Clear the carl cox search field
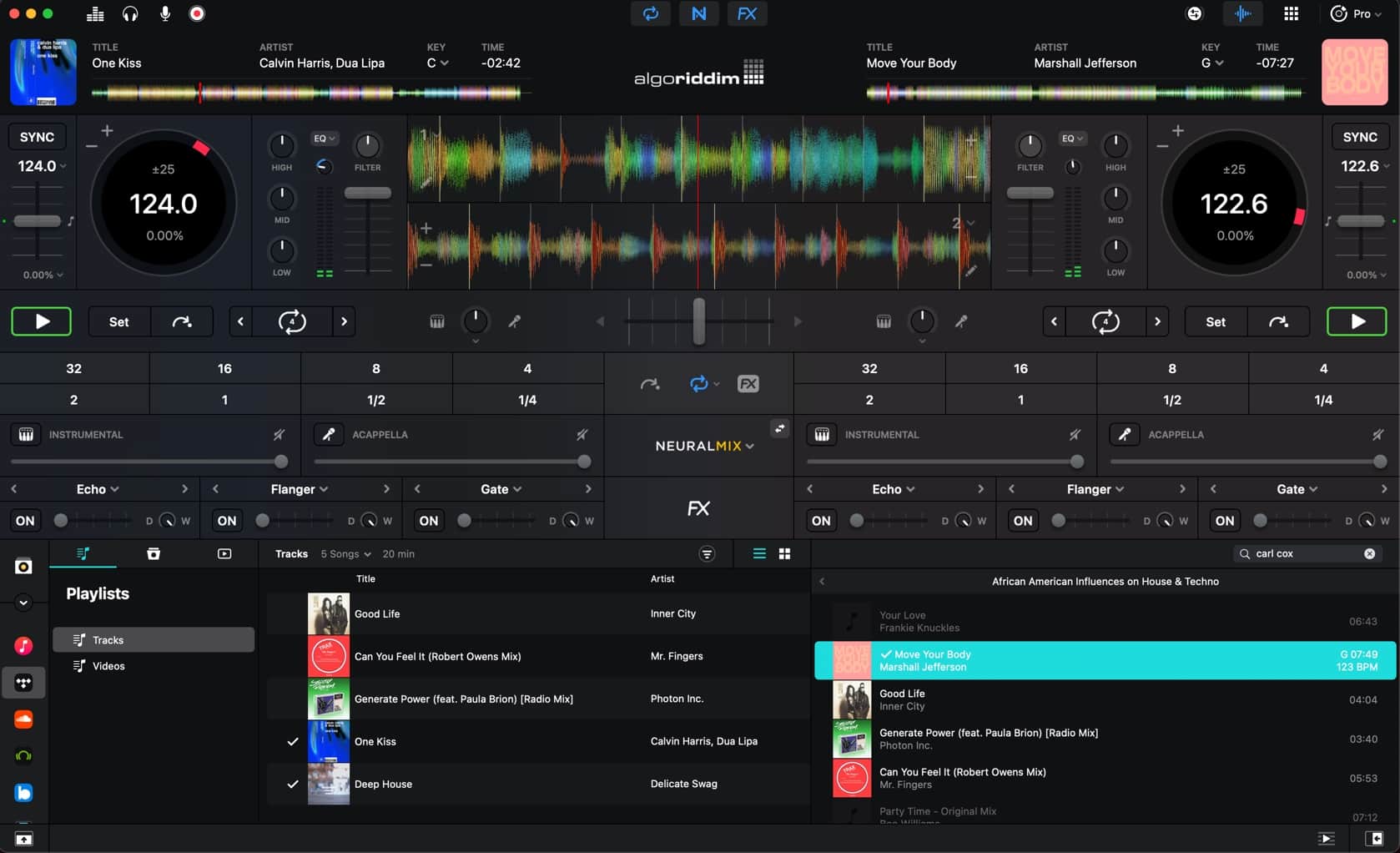Viewport: 1400px width, 853px height. pos(1369,553)
